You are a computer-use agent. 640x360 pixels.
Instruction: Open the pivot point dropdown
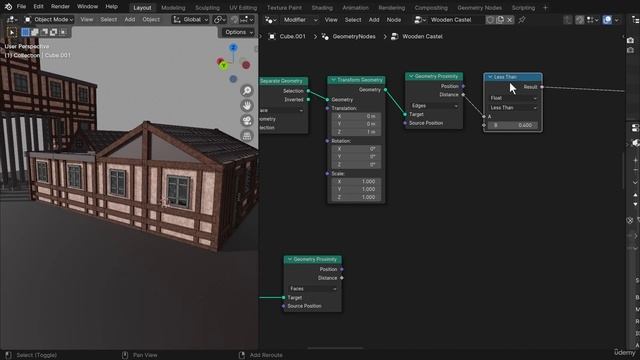point(220,20)
